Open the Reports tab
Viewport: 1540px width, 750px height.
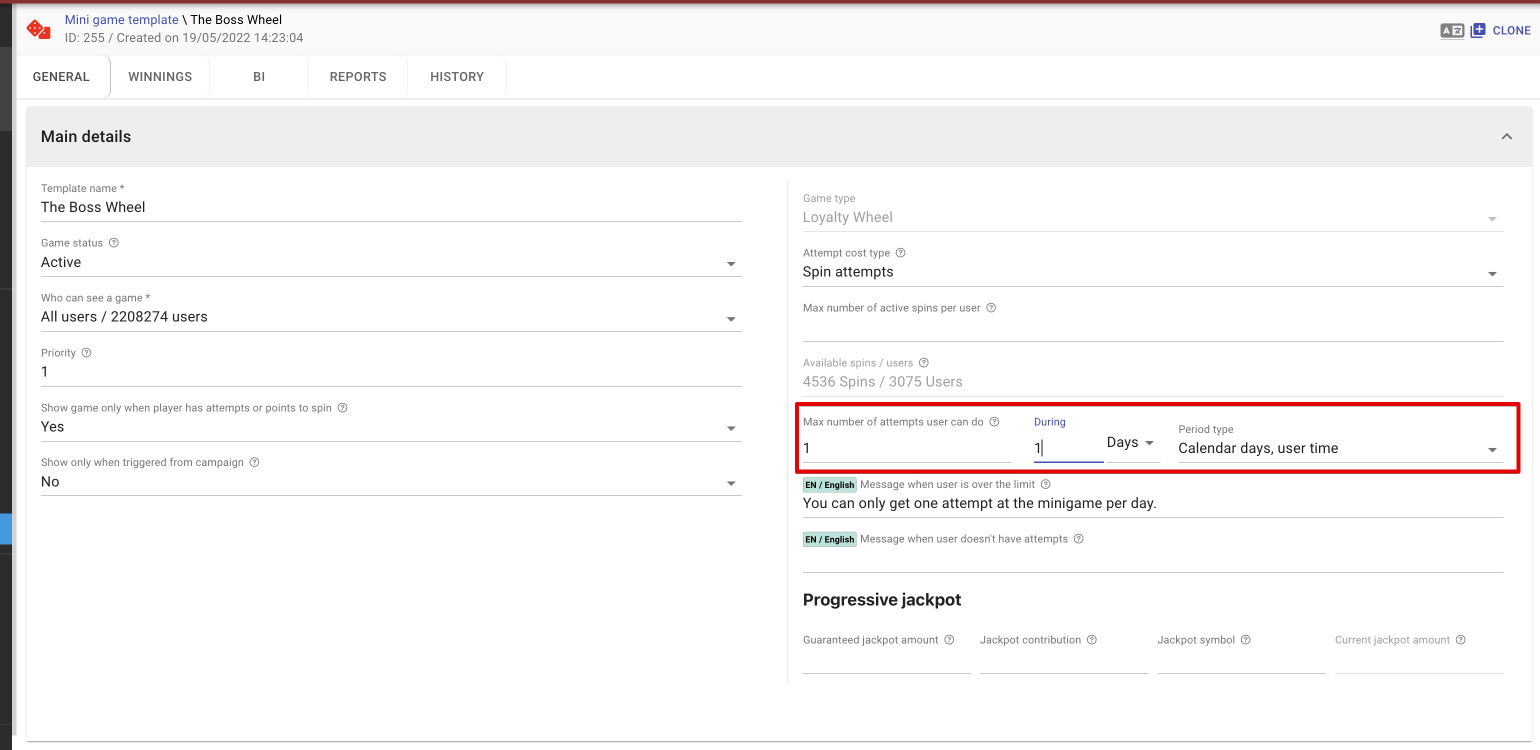pos(358,77)
